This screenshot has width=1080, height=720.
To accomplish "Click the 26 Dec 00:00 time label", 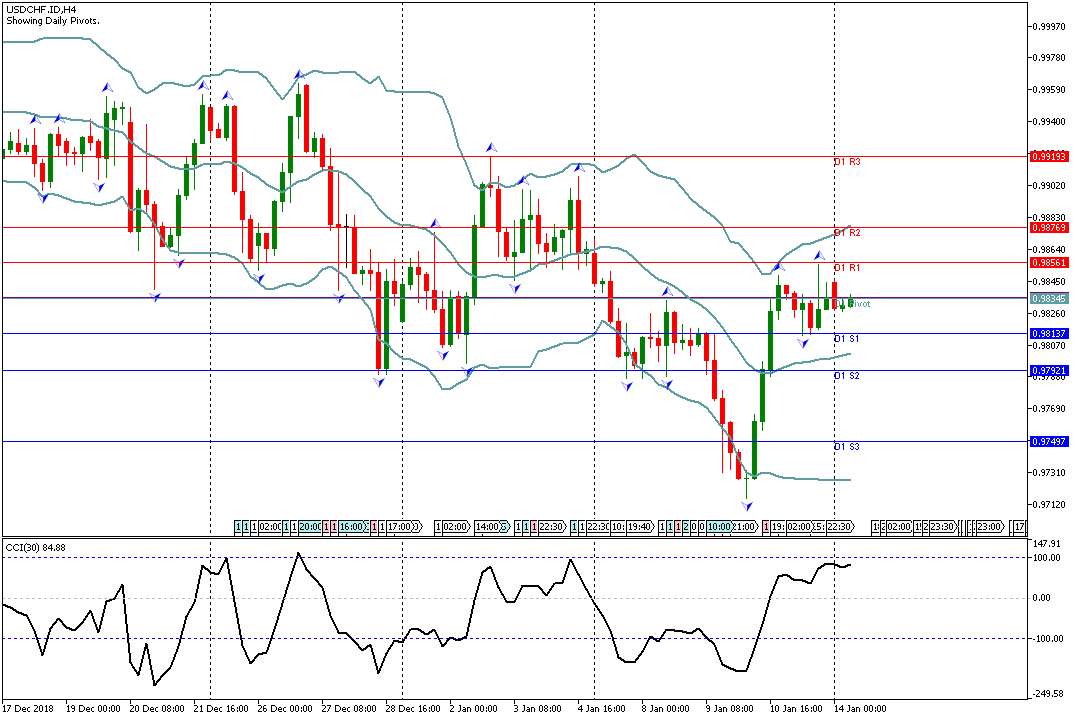I will (285, 708).
